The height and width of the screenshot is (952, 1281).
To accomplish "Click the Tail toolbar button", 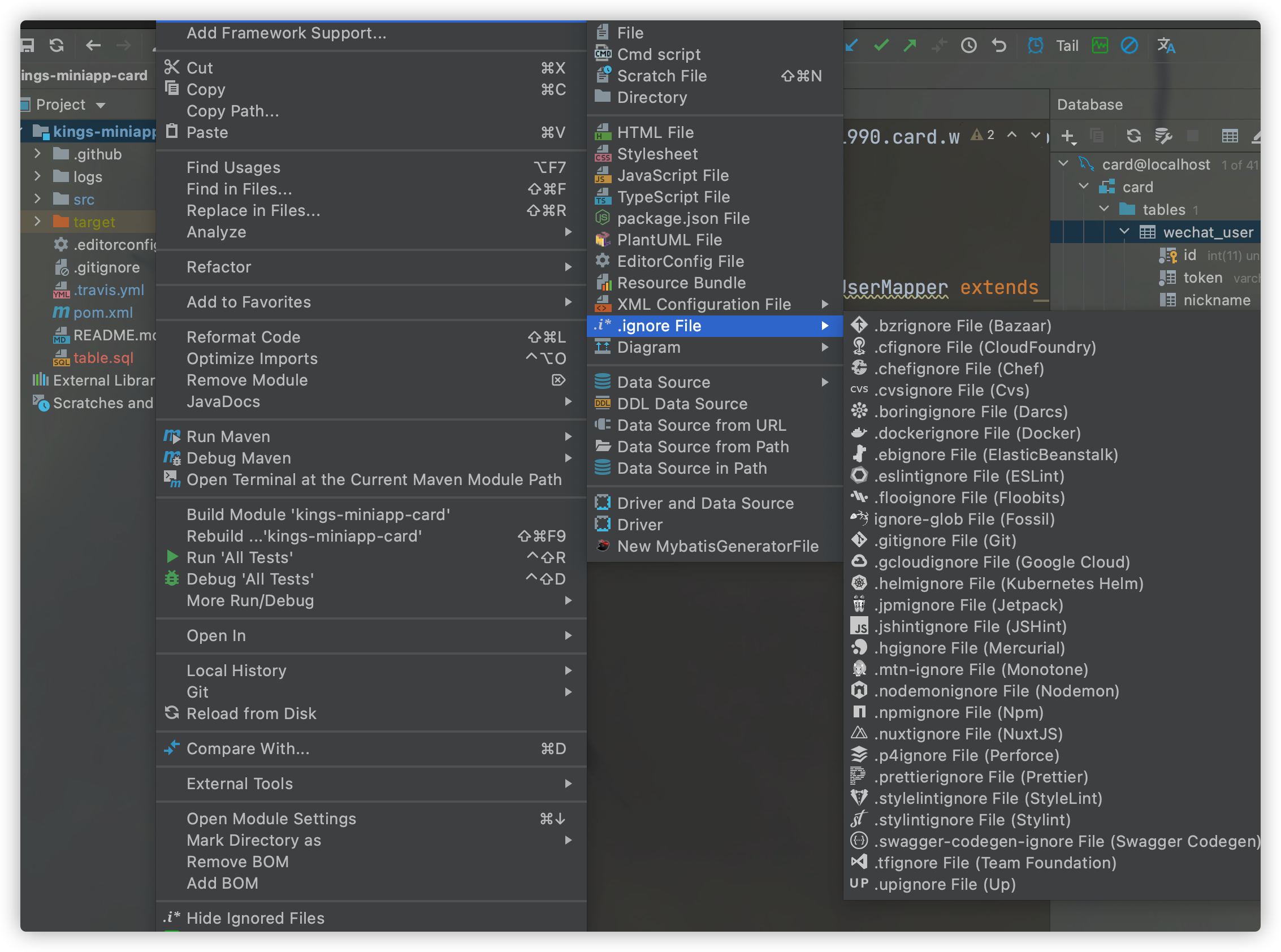I will tap(1067, 46).
